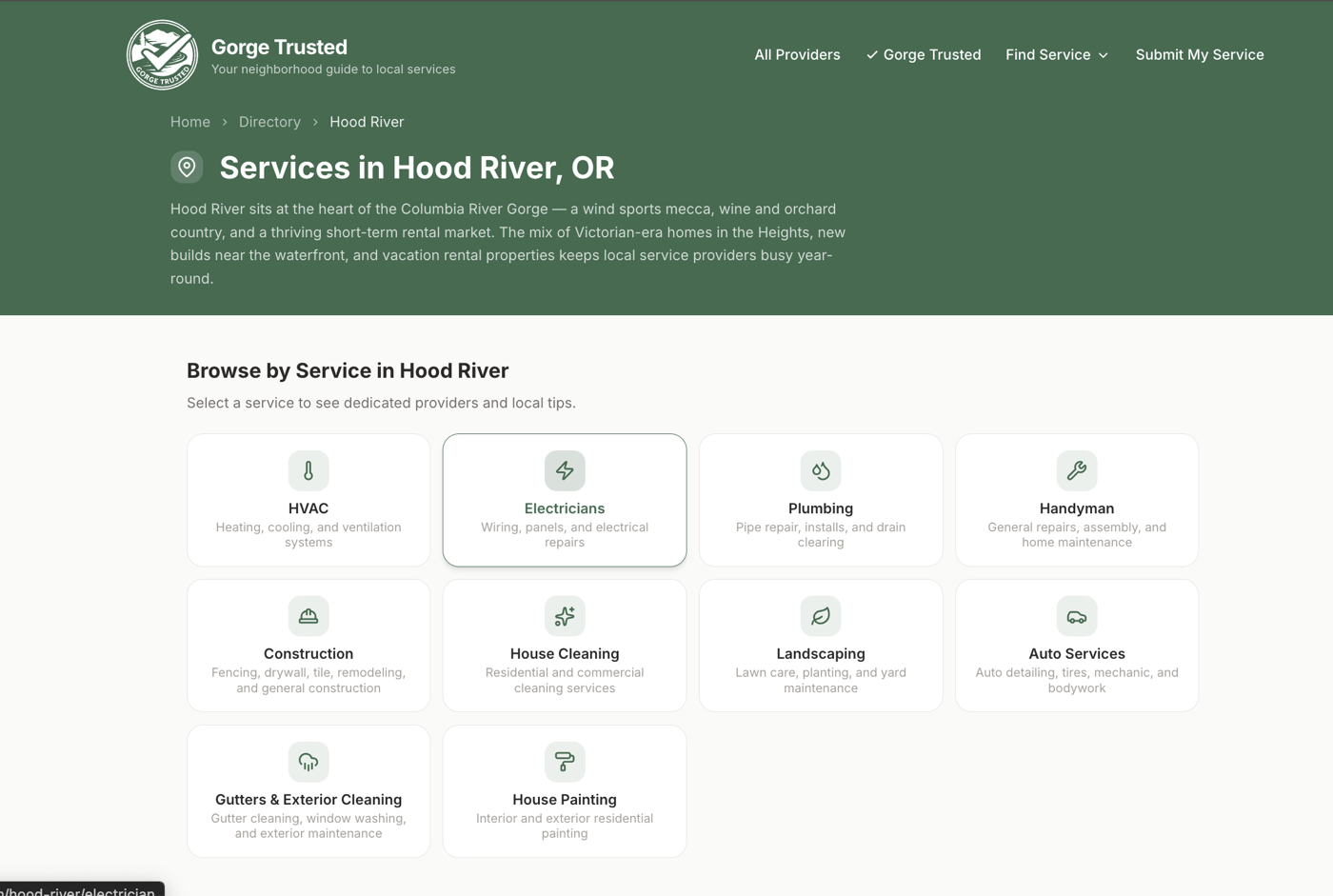This screenshot has height=896, width=1333.
Task: Click the map pin location icon
Action: [187, 167]
